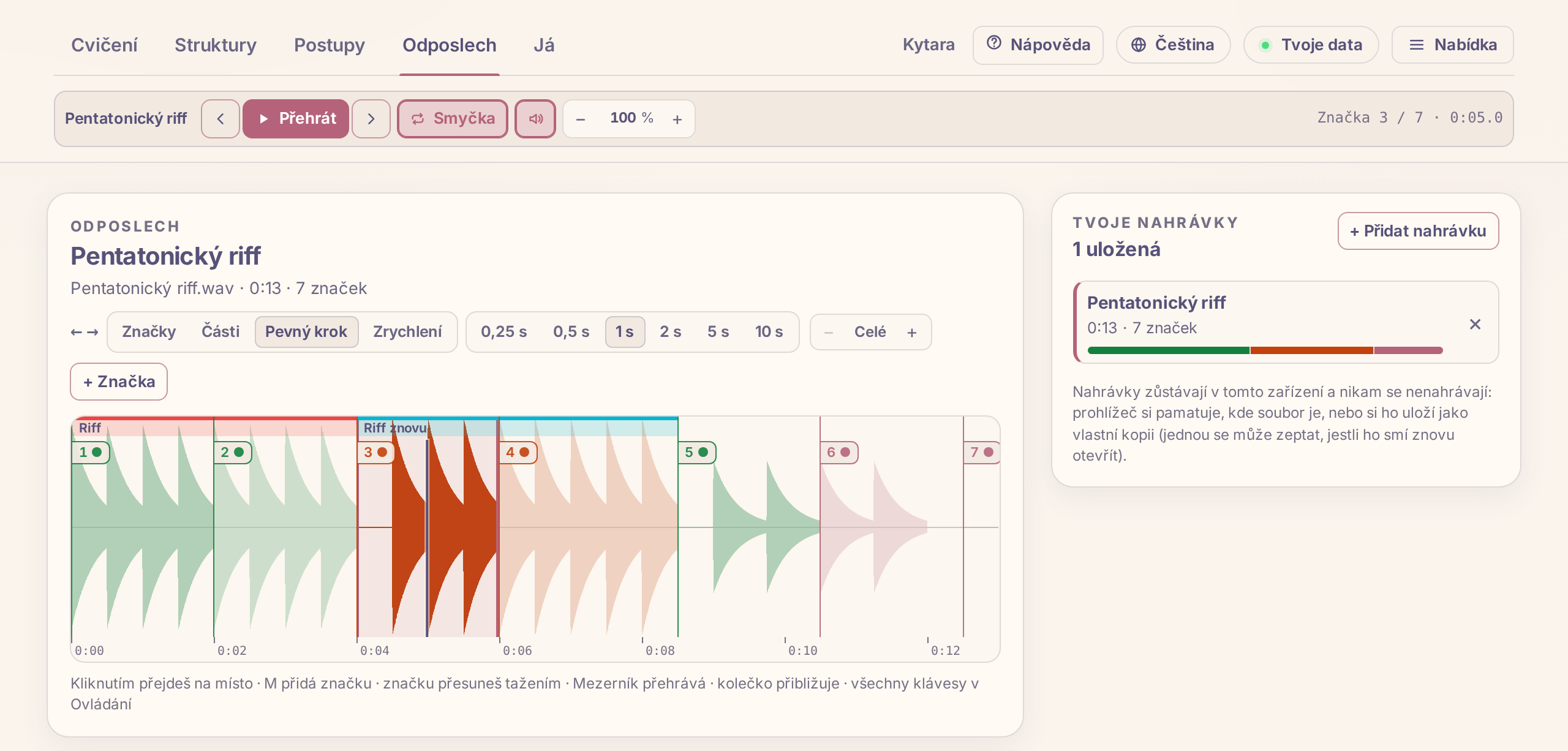Skip to the next marker arrow button
Viewport: 1568px width, 751px height.
point(371,119)
